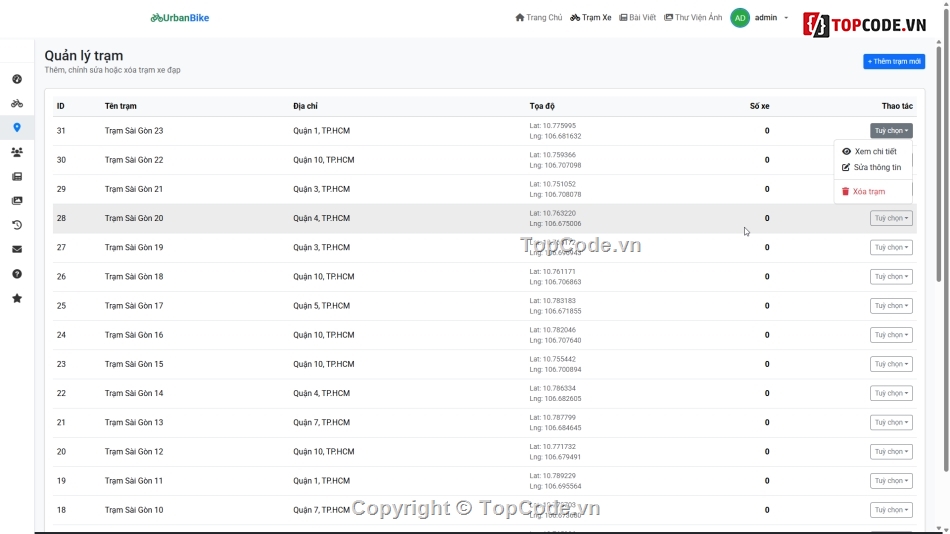Open Thư Viện Ảnh in top navigation

pyautogui.click(x=693, y=18)
